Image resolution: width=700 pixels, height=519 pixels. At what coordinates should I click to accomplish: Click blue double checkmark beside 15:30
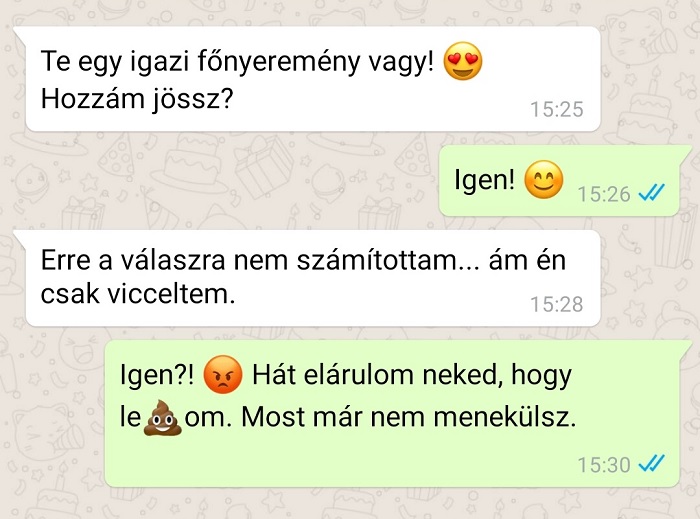(652, 464)
